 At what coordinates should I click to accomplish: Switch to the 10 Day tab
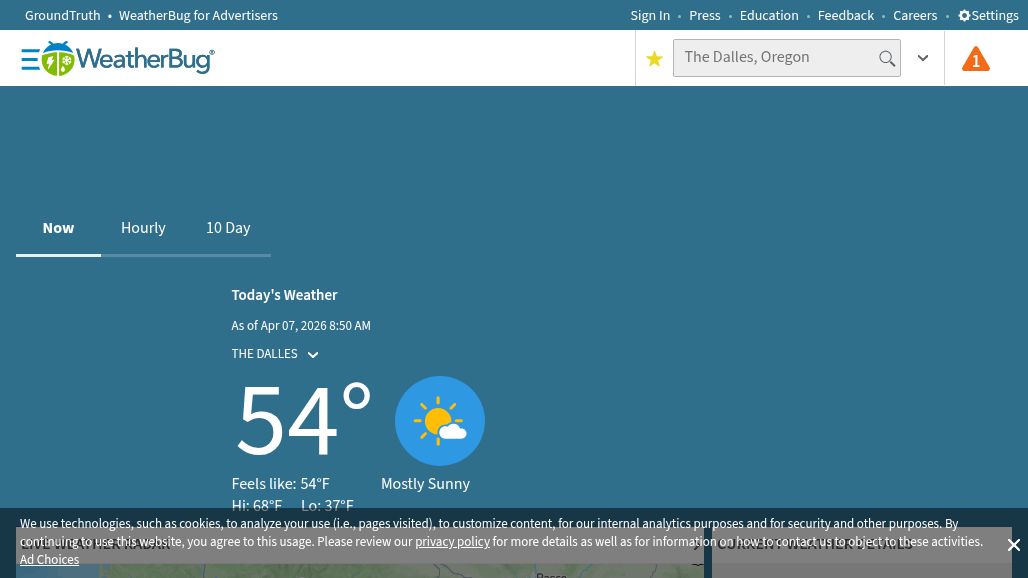(228, 228)
